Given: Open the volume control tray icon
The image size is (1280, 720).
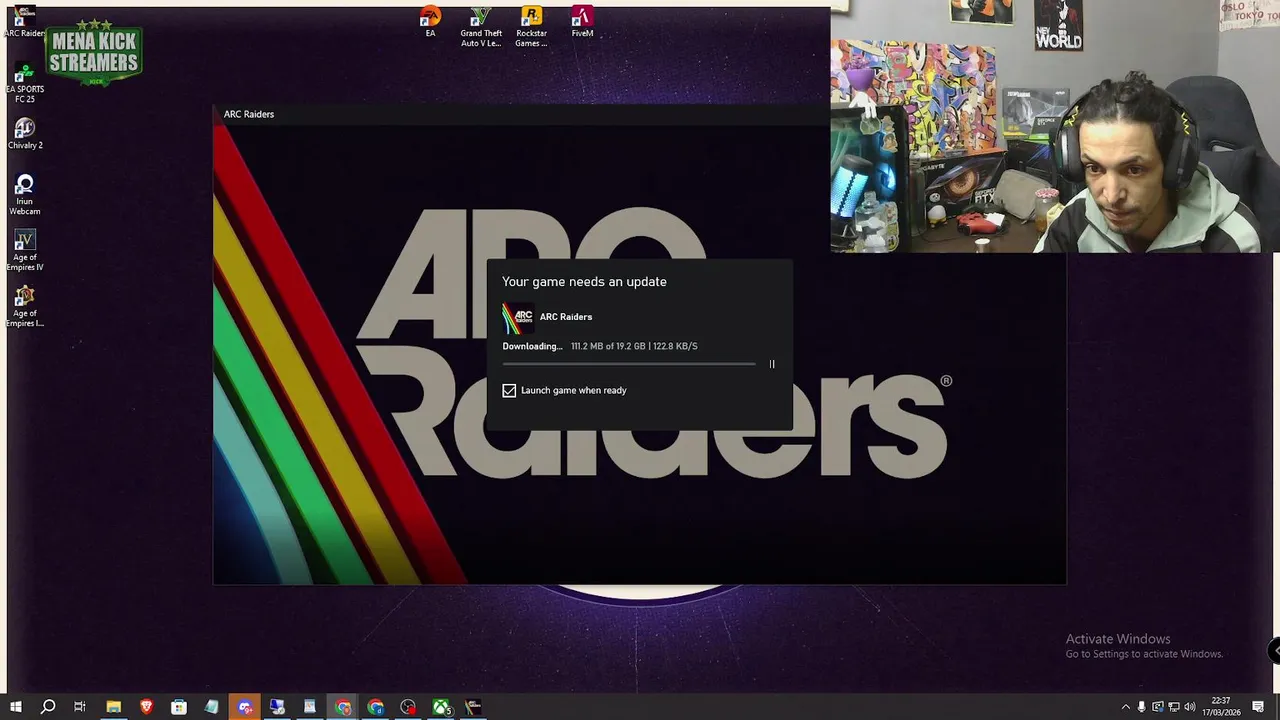Looking at the screenshot, I should point(1190,707).
